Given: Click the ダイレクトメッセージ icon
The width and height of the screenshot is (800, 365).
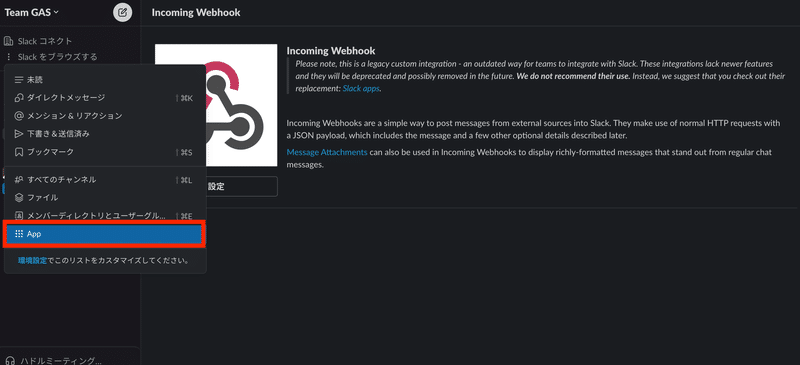Looking at the screenshot, I should click(x=19, y=98).
